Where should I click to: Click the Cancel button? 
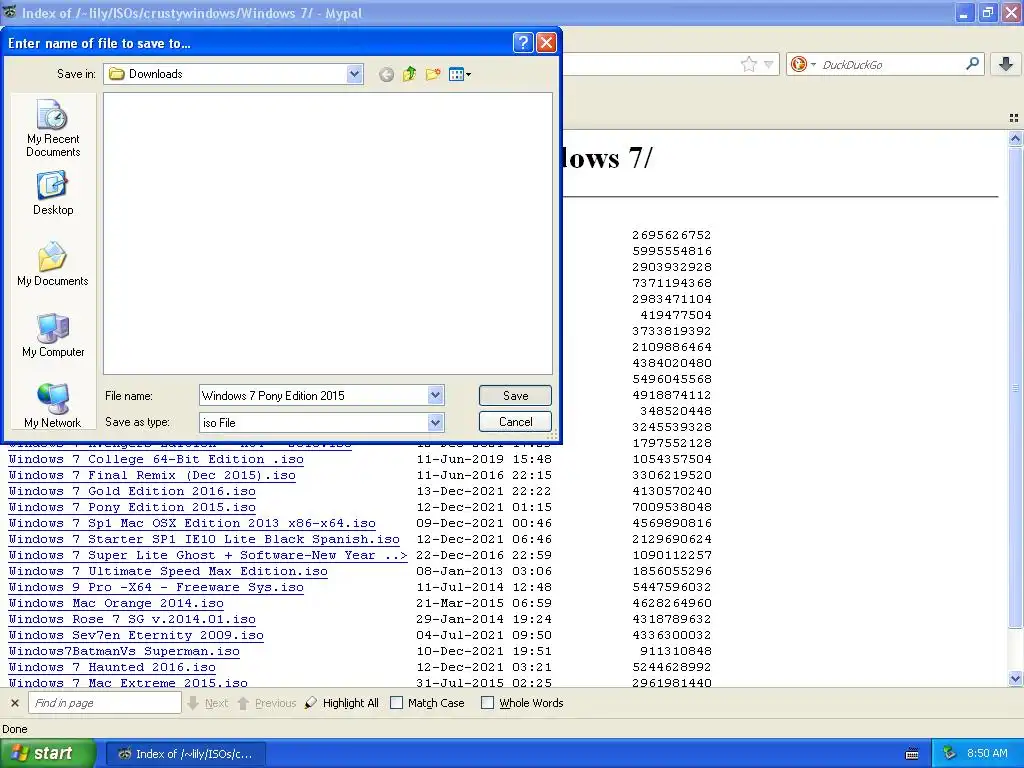click(515, 422)
